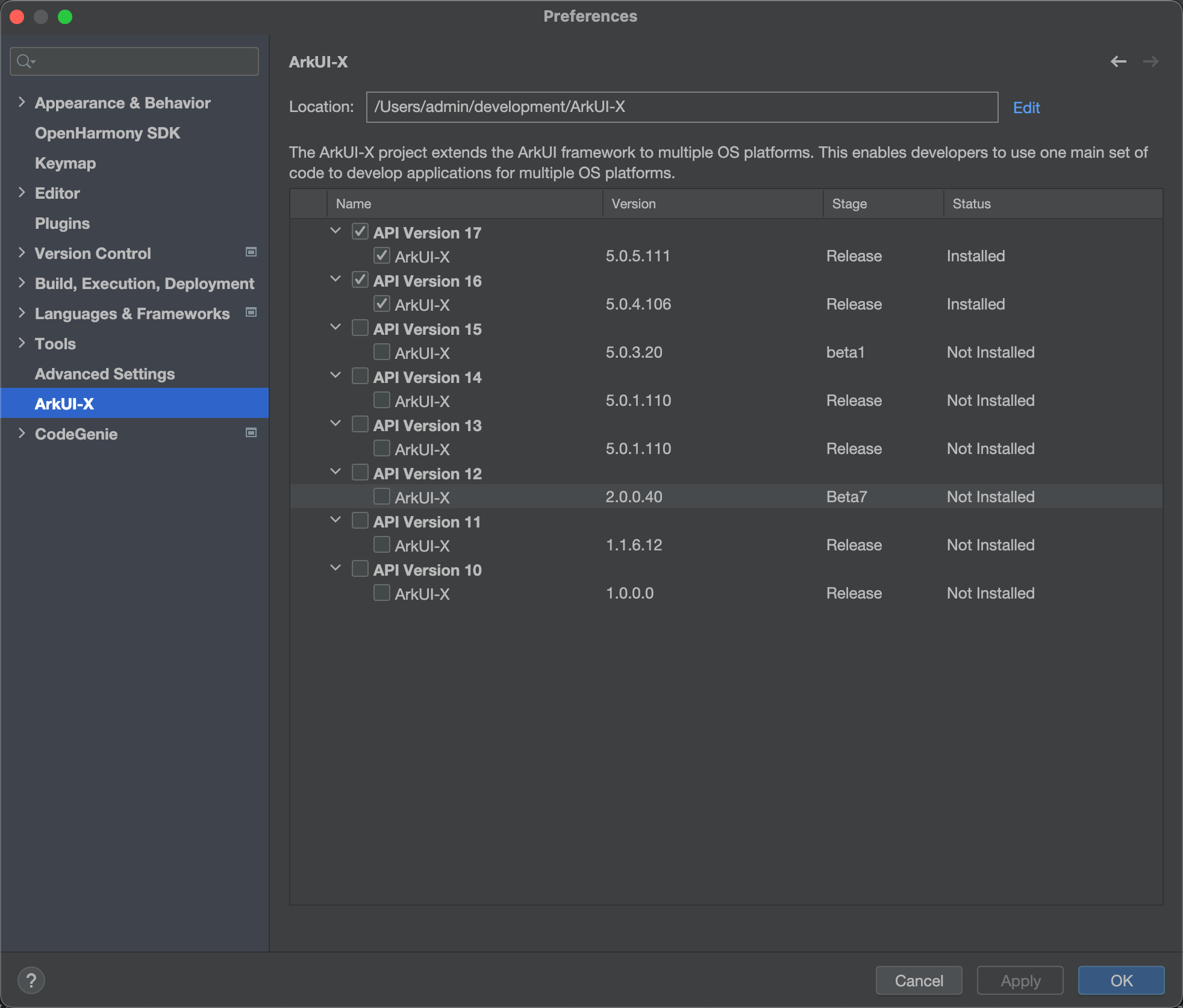1183x1008 pixels.
Task: Open the Advanced Settings page
Action: (x=105, y=374)
